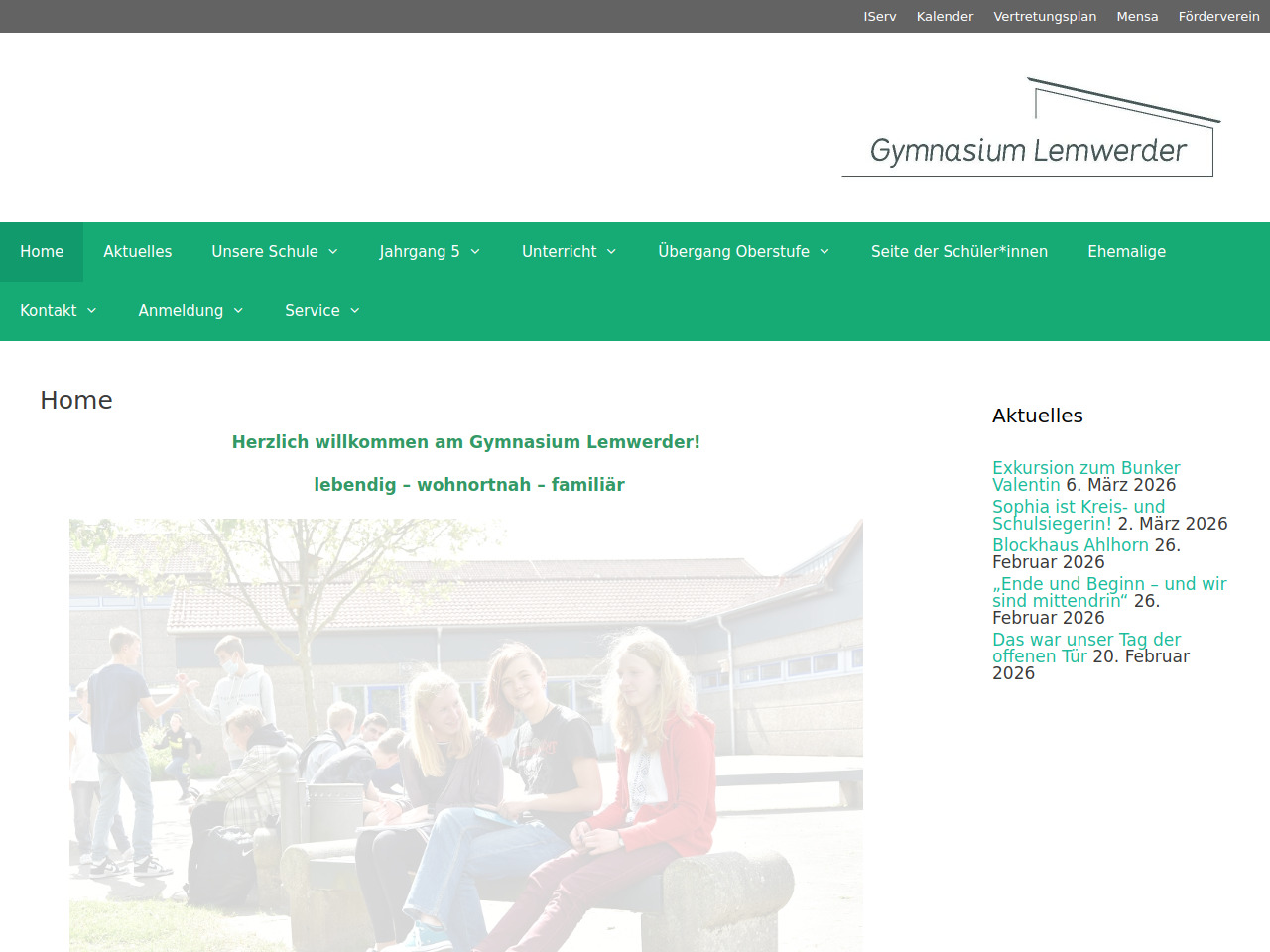Screen dimensions: 1270x952
Task: Visit the Förderverein page
Action: [1218, 17]
